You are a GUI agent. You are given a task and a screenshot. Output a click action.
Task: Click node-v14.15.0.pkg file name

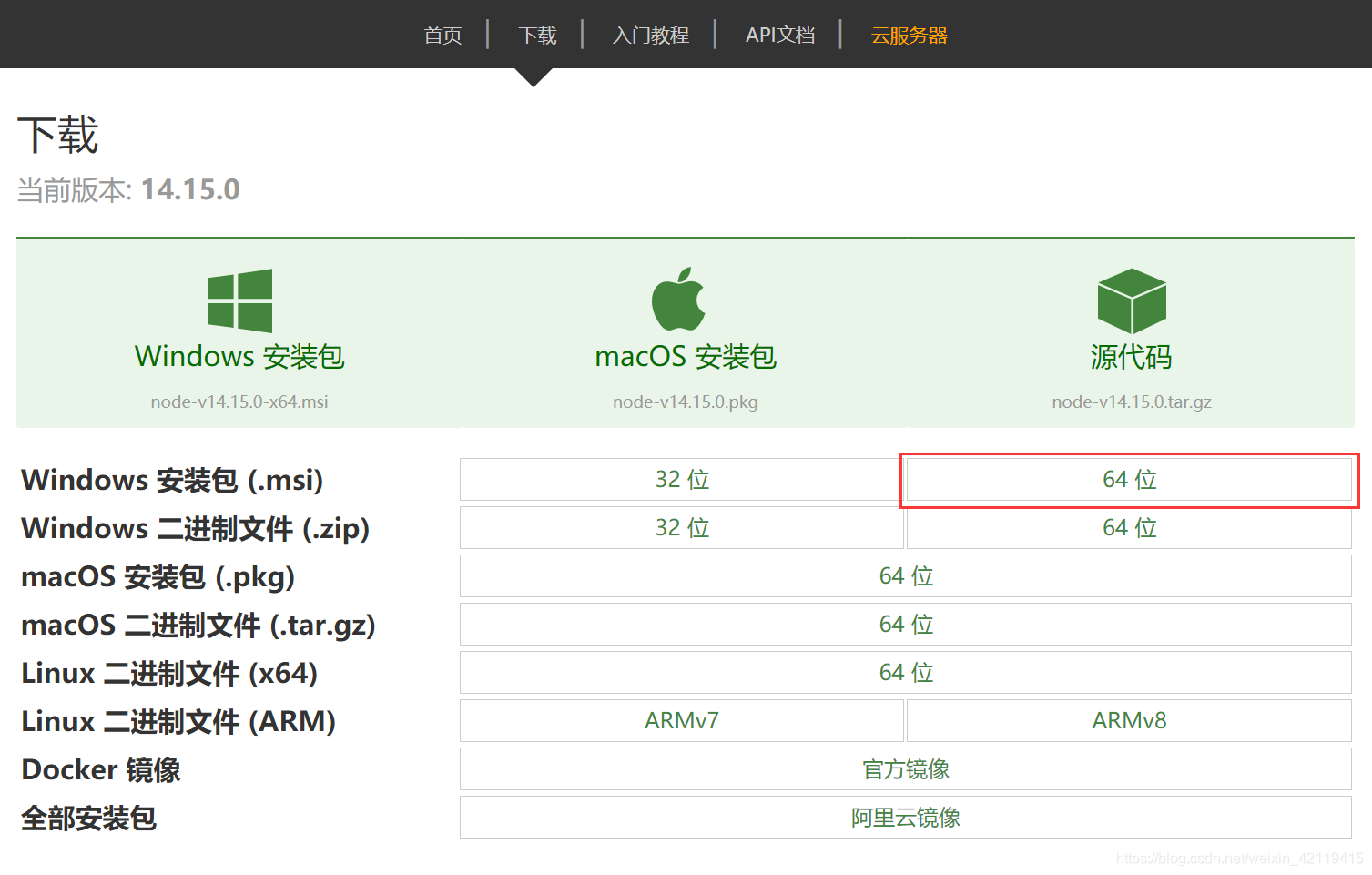click(x=686, y=402)
